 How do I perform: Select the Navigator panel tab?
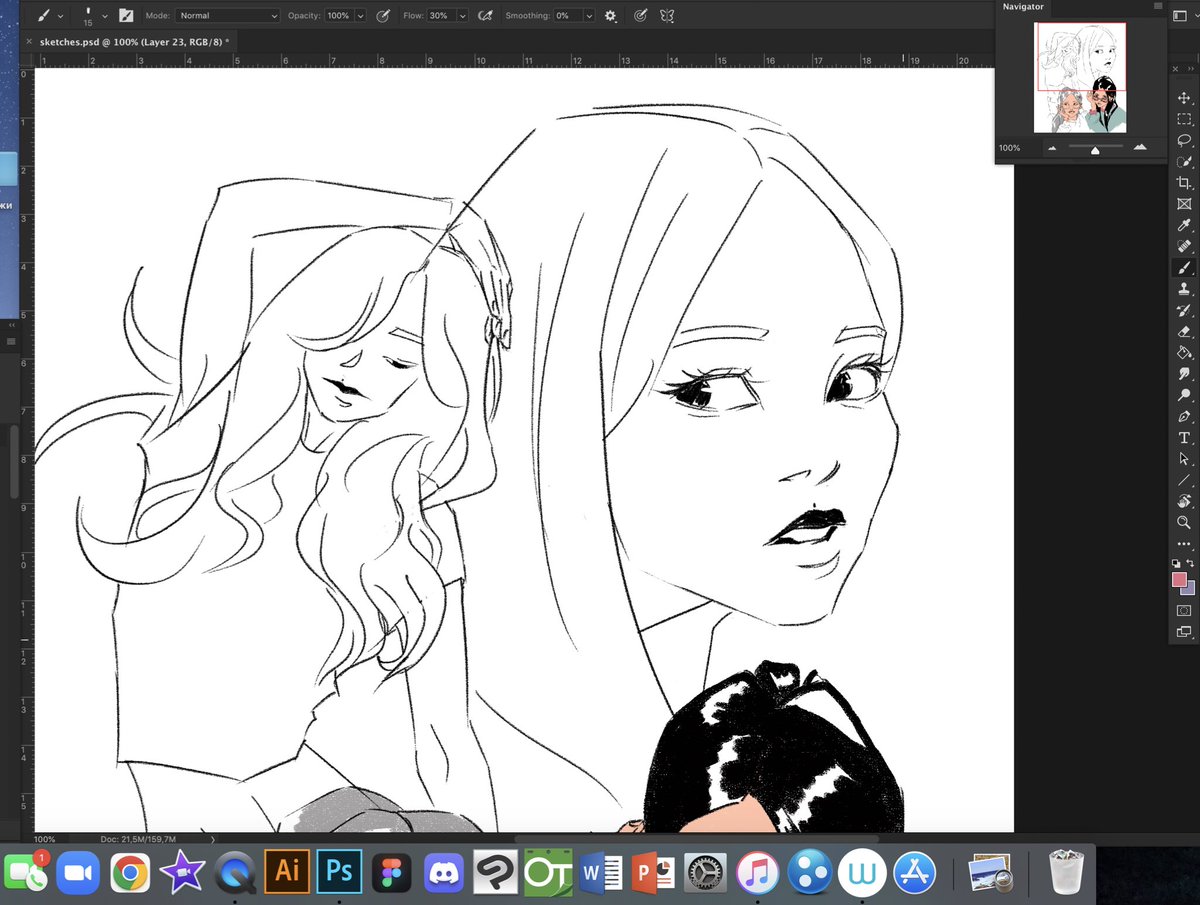coord(1023,7)
